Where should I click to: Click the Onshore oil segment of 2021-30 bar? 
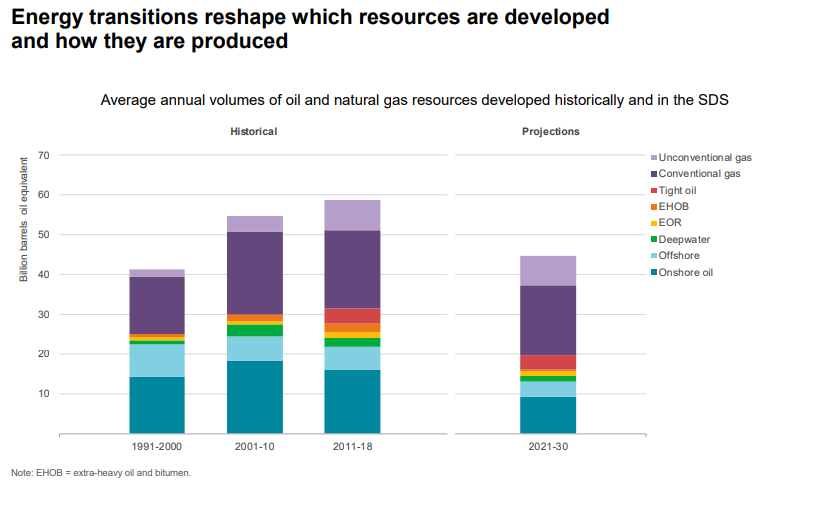tap(548, 415)
